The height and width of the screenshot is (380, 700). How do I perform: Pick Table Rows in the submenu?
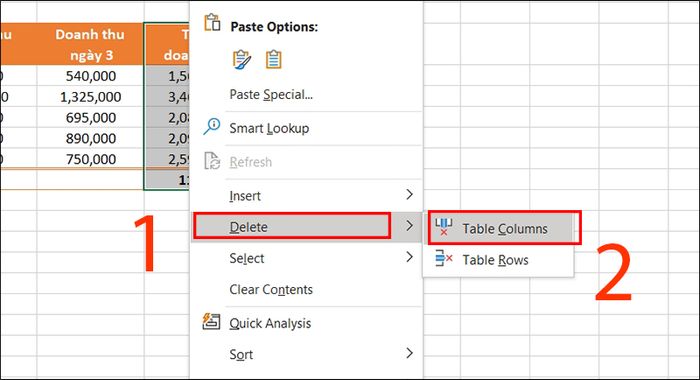click(x=495, y=260)
